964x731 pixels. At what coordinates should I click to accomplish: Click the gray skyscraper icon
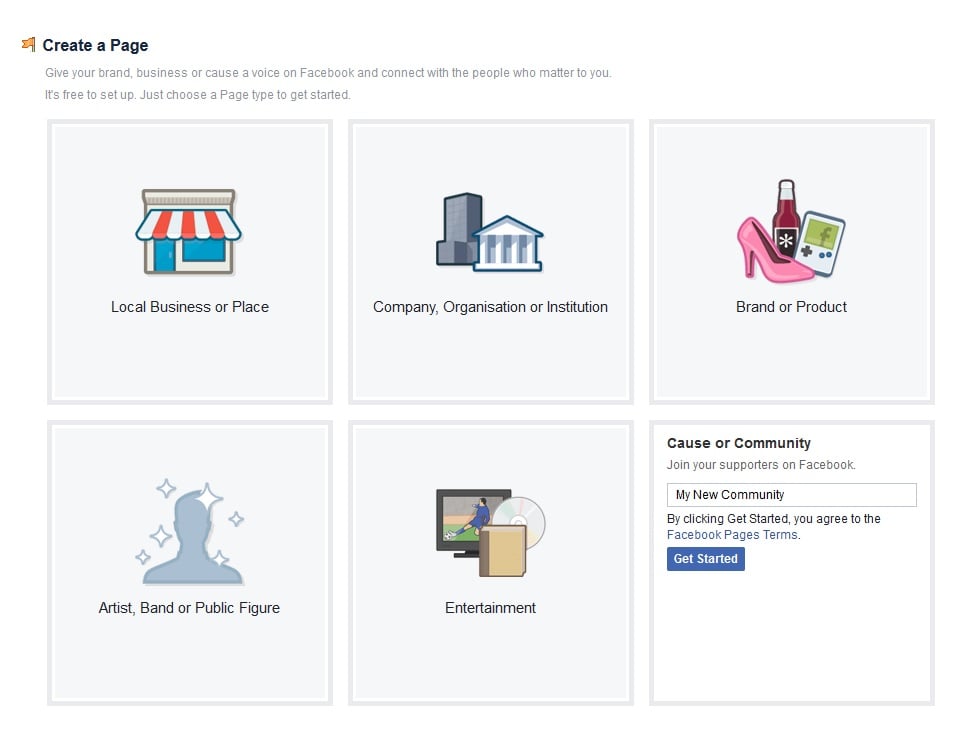coord(458,228)
